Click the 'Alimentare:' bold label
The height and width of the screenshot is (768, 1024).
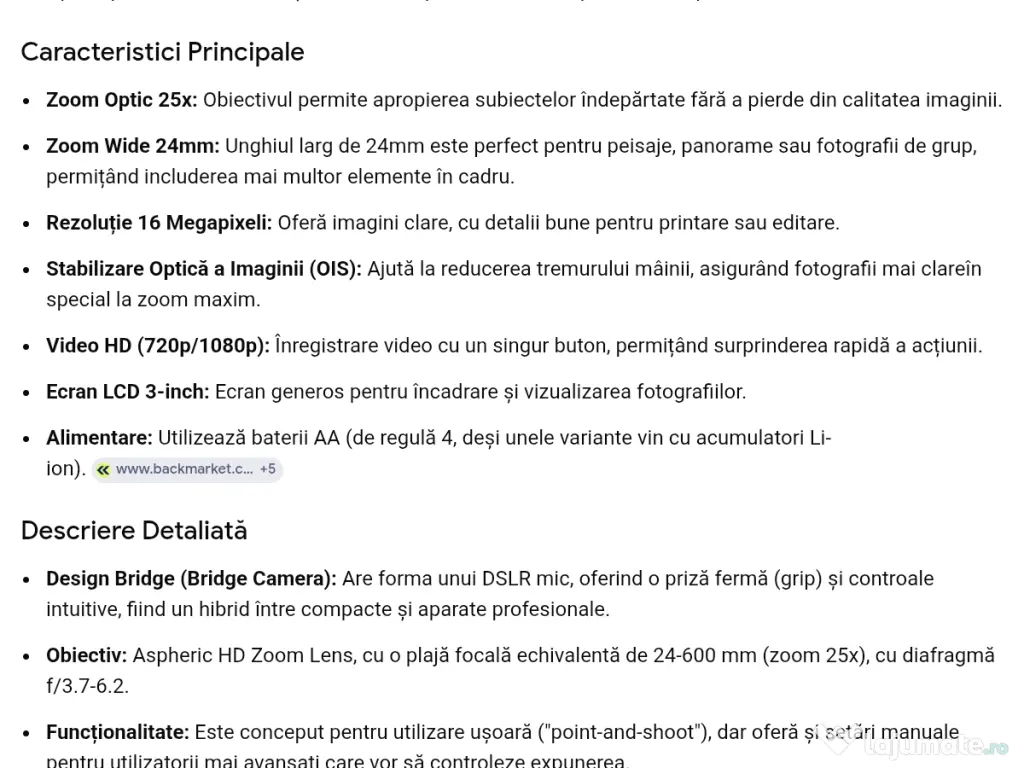tap(99, 438)
